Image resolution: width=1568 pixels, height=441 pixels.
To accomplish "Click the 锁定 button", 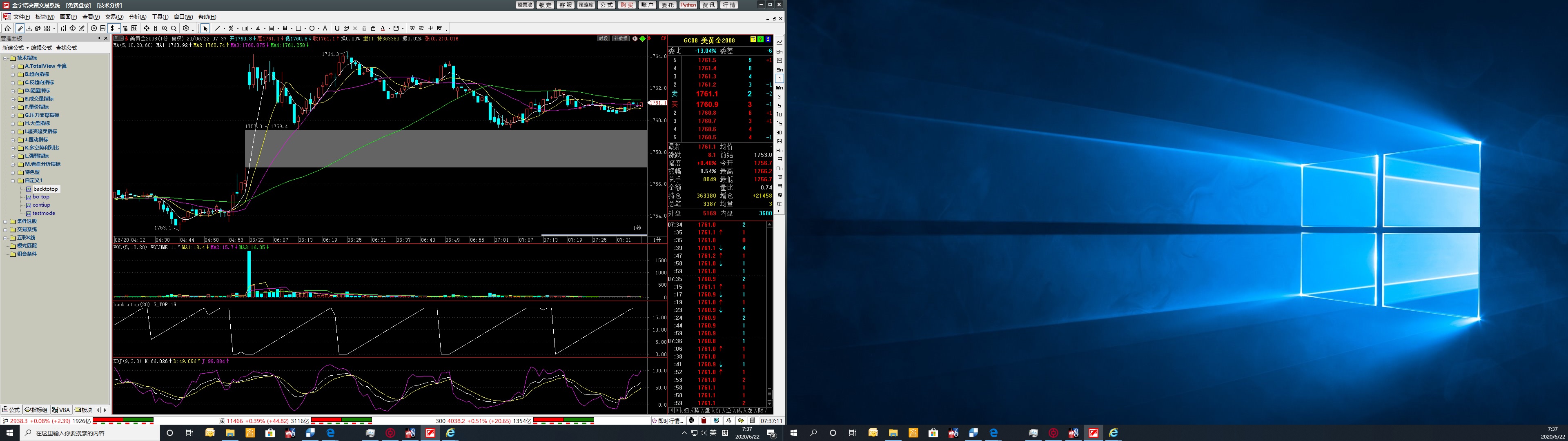I will point(546,5).
